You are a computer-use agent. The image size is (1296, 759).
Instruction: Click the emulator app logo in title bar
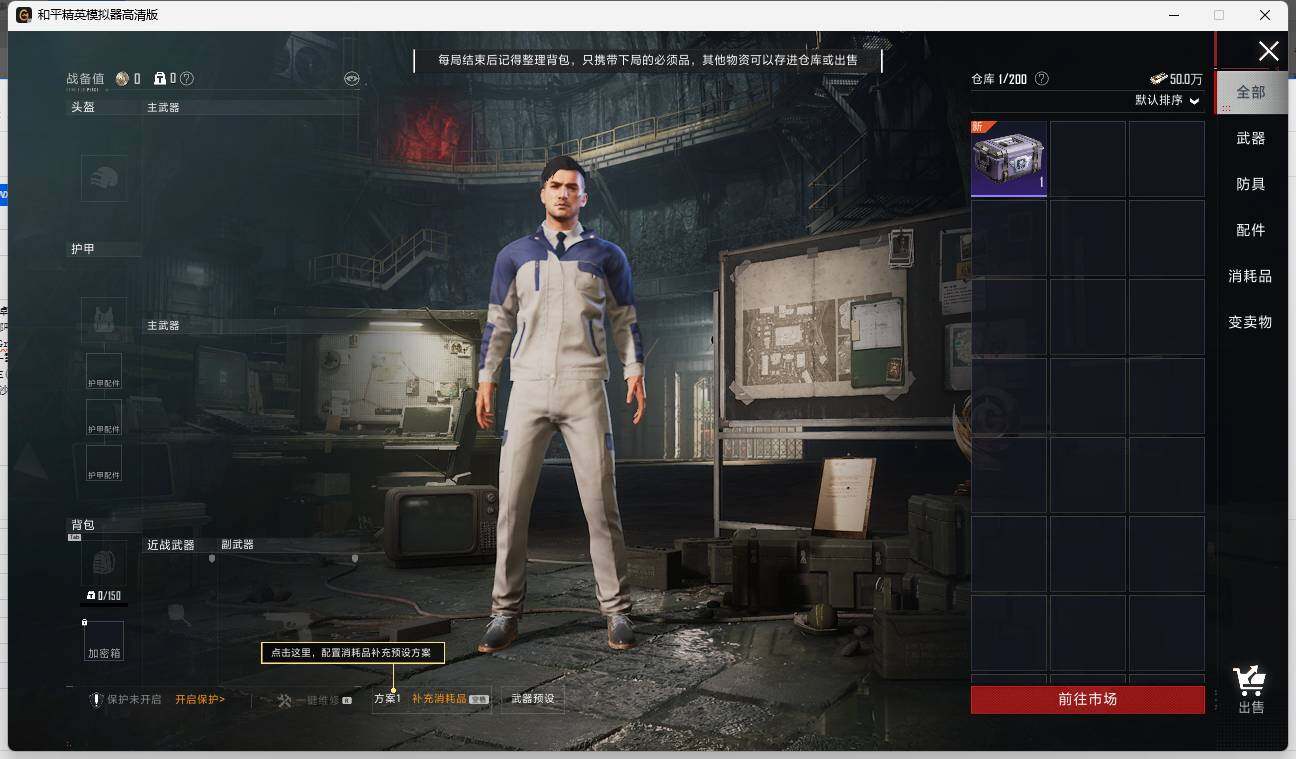coord(24,15)
